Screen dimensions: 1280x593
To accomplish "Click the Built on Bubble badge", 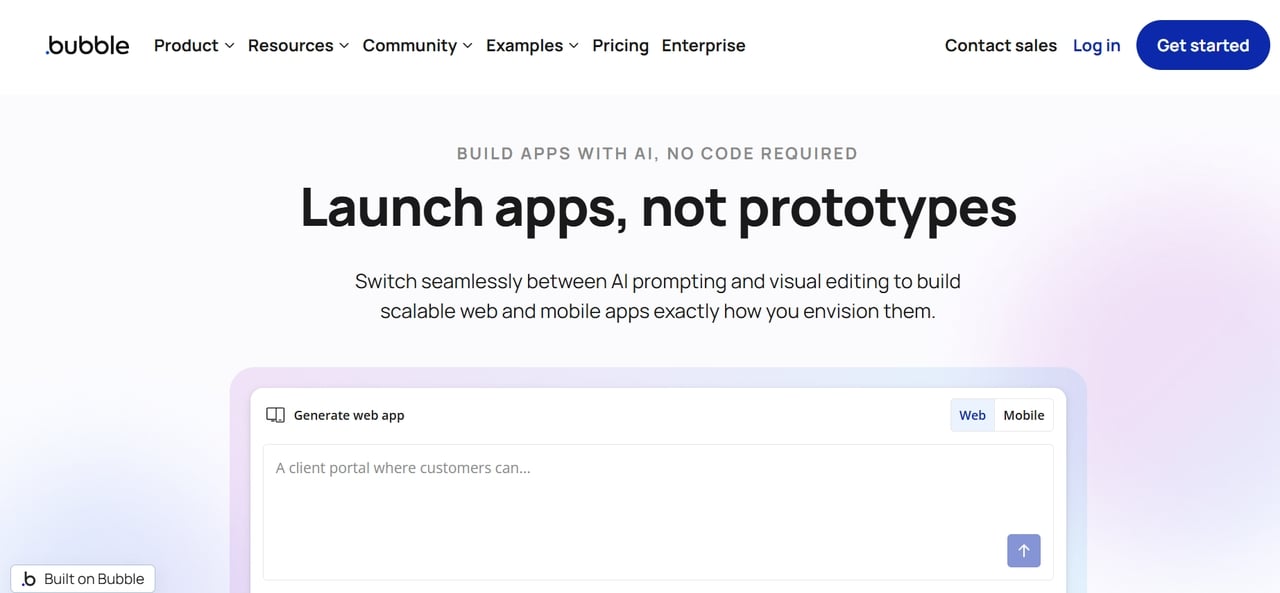I will (x=83, y=579).
